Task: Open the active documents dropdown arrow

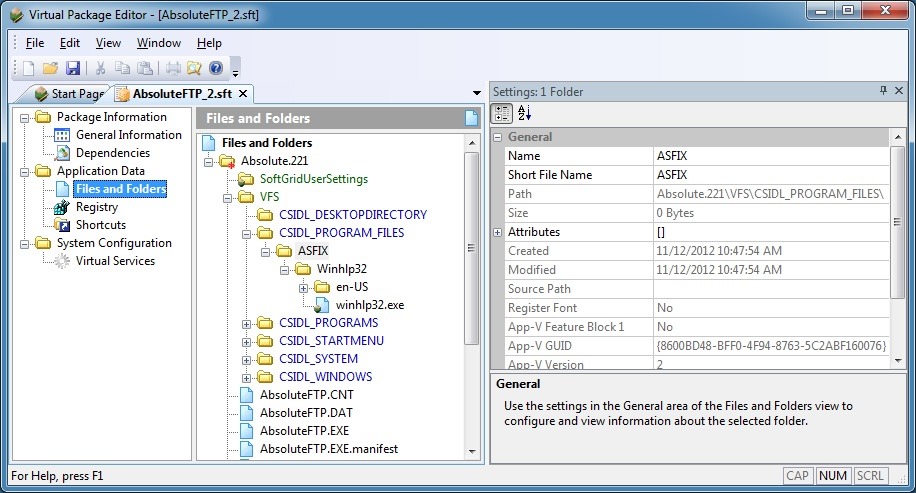Action: click(476, 94)
